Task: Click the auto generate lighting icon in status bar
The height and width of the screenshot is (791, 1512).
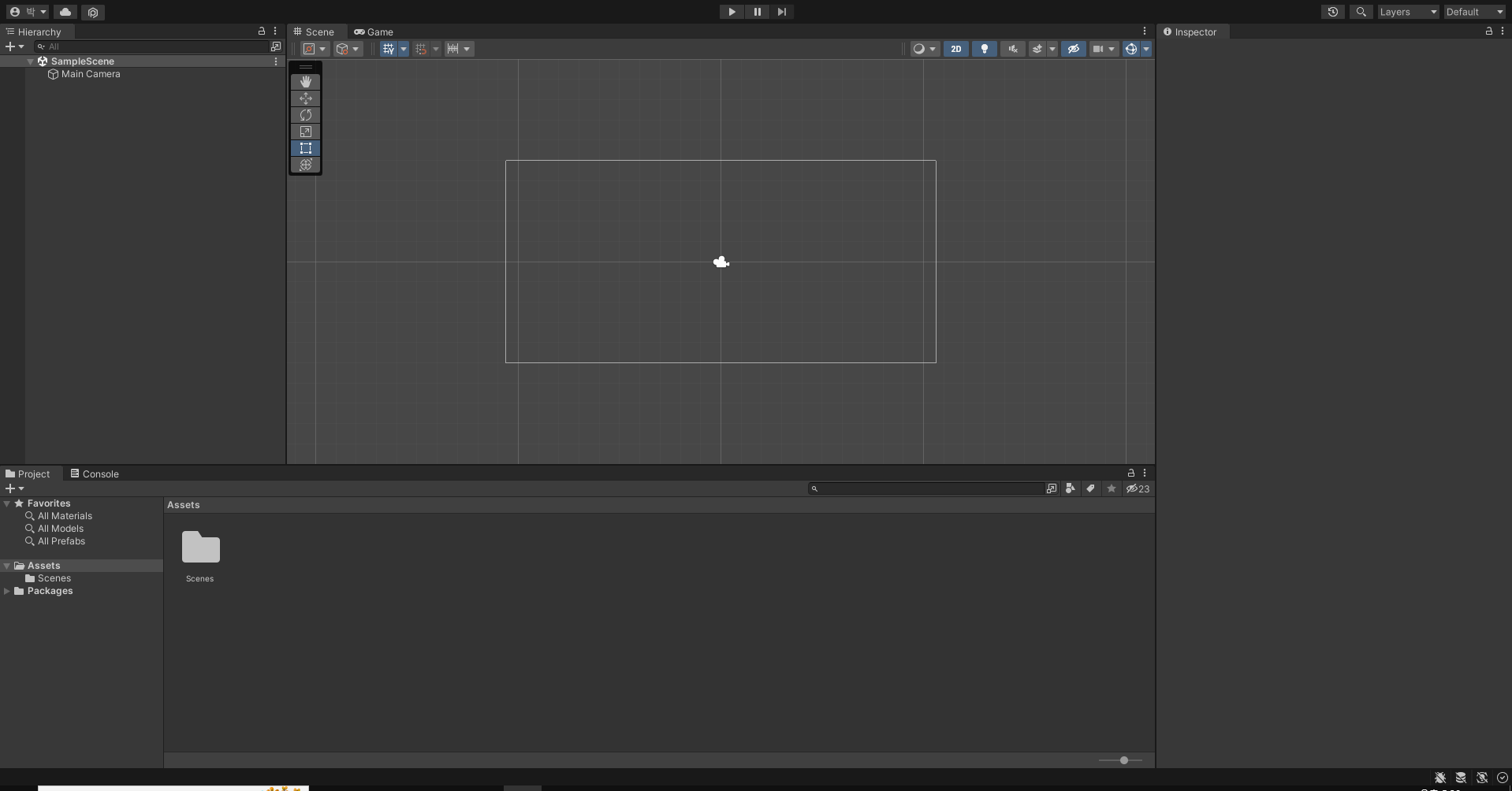Action: pos(1482,778)
